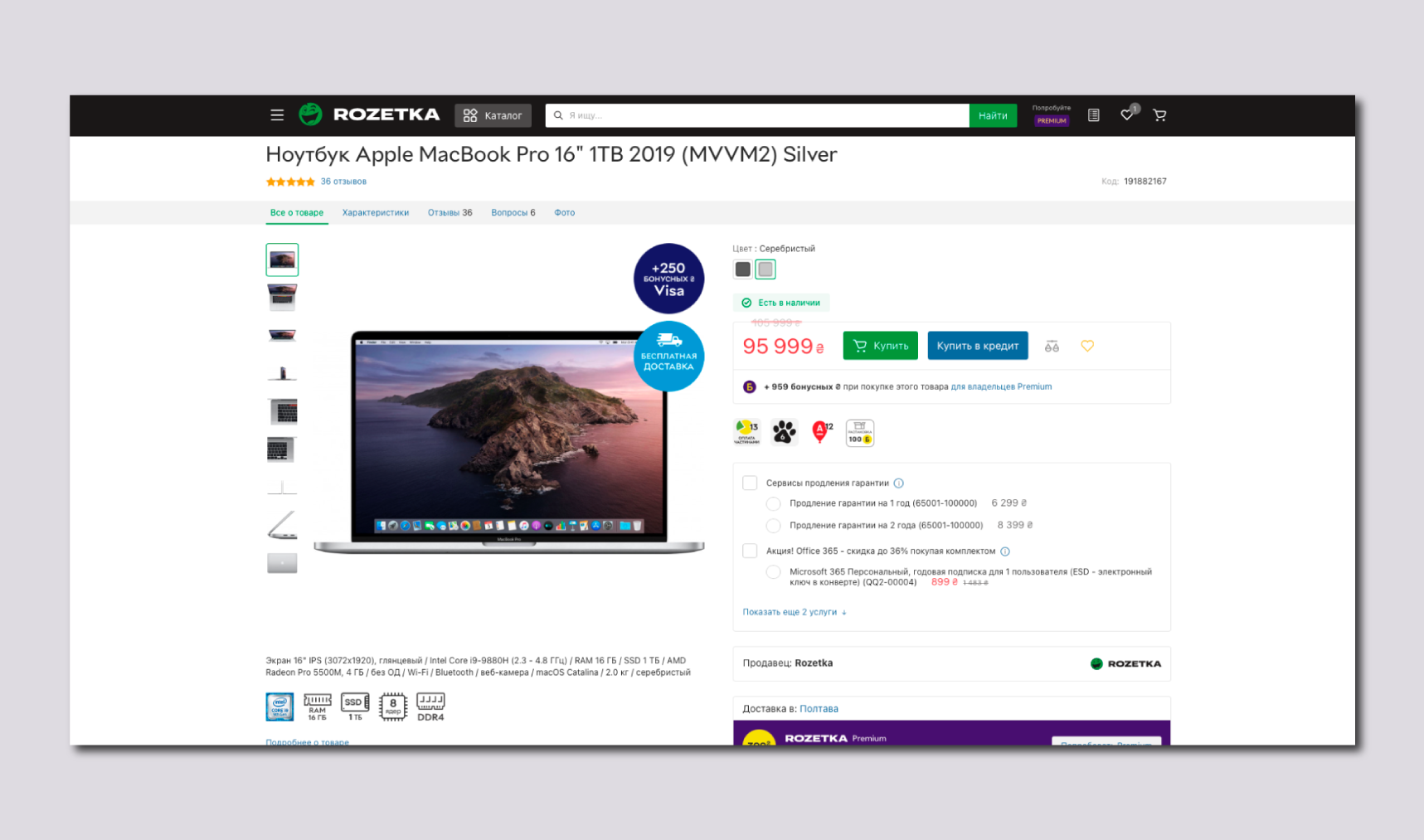
Task: Open the 'Вопросы 6' tab
Action: tap(513, 213)
